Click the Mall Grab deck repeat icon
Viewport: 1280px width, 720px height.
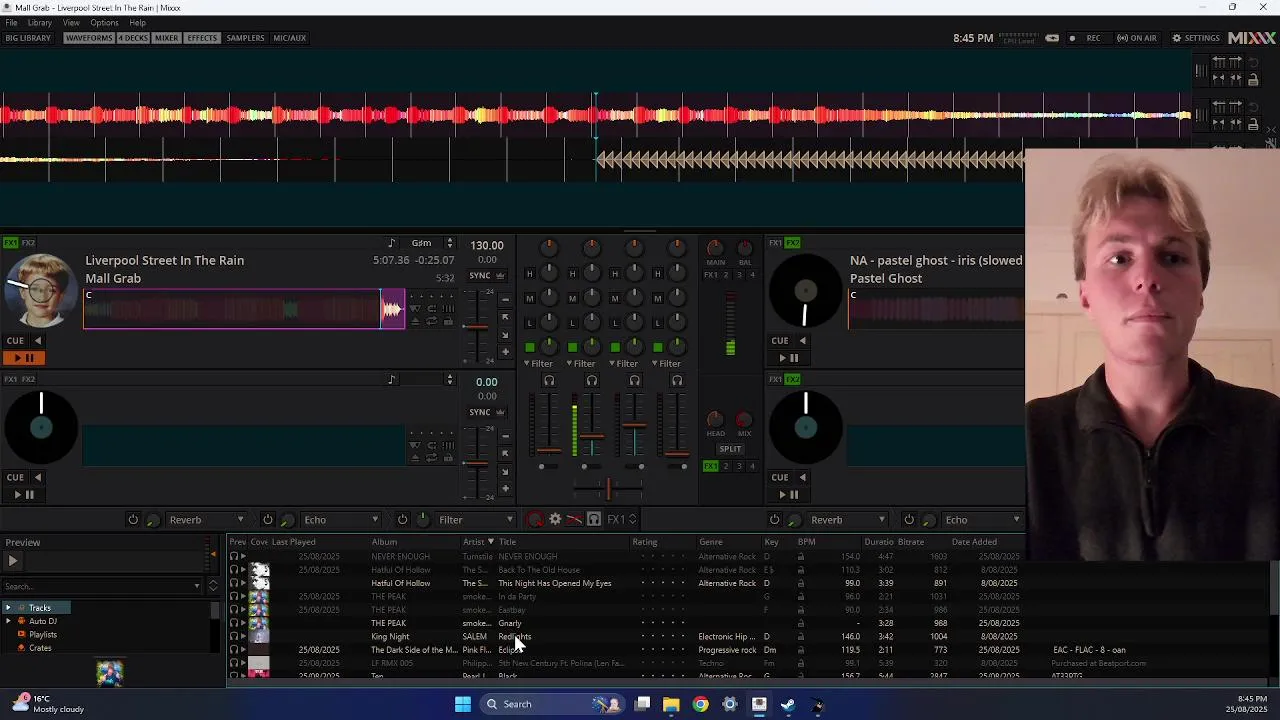432,320
